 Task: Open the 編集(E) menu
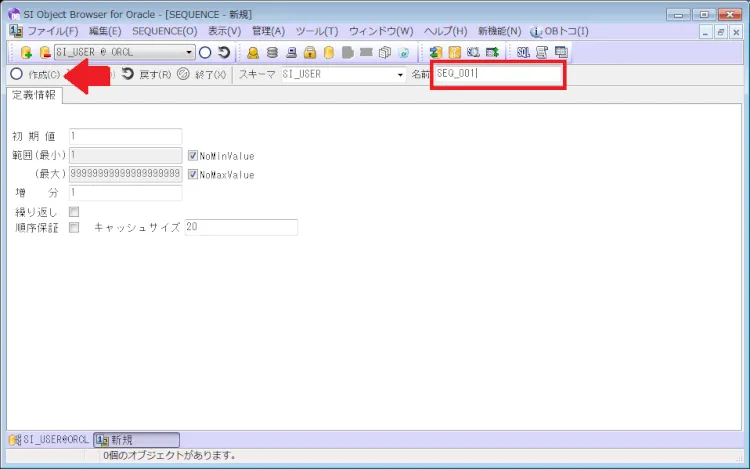coord(105,32)
